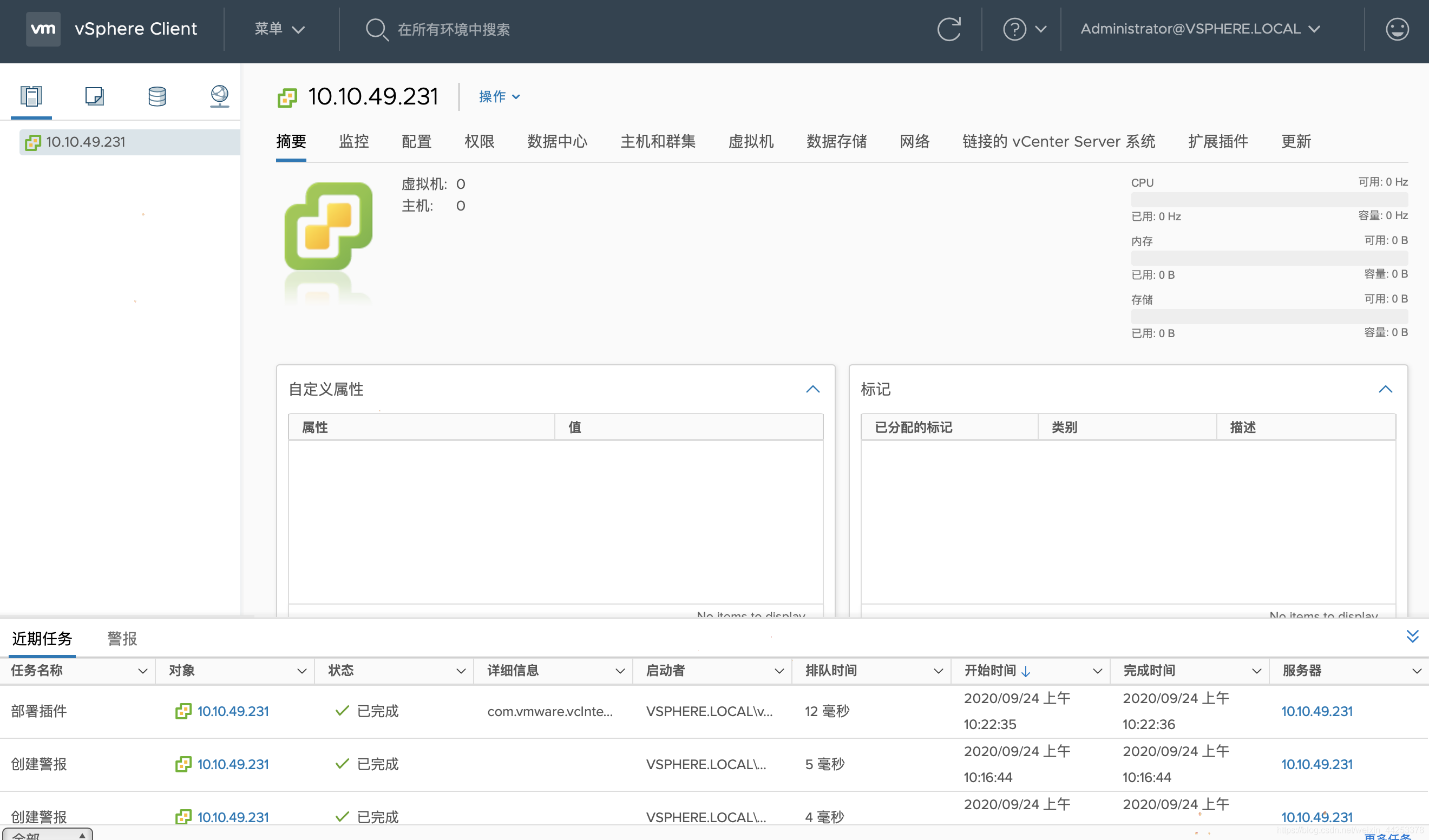Sort by 属性 column header
This screenshot has width=1429, height=840.
(x=421, y=427)
